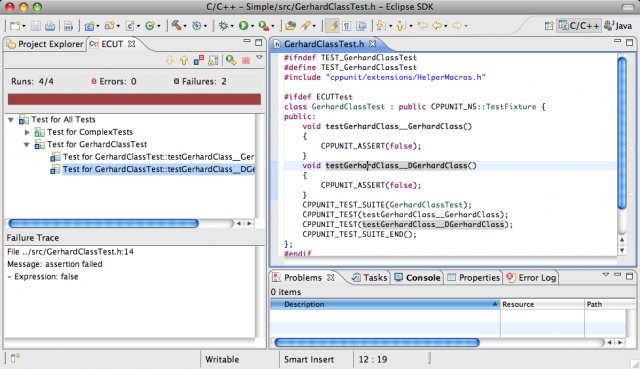Click the Debug bug icon
The height and width of the screenshot is (369, 640).
[223, 26]
